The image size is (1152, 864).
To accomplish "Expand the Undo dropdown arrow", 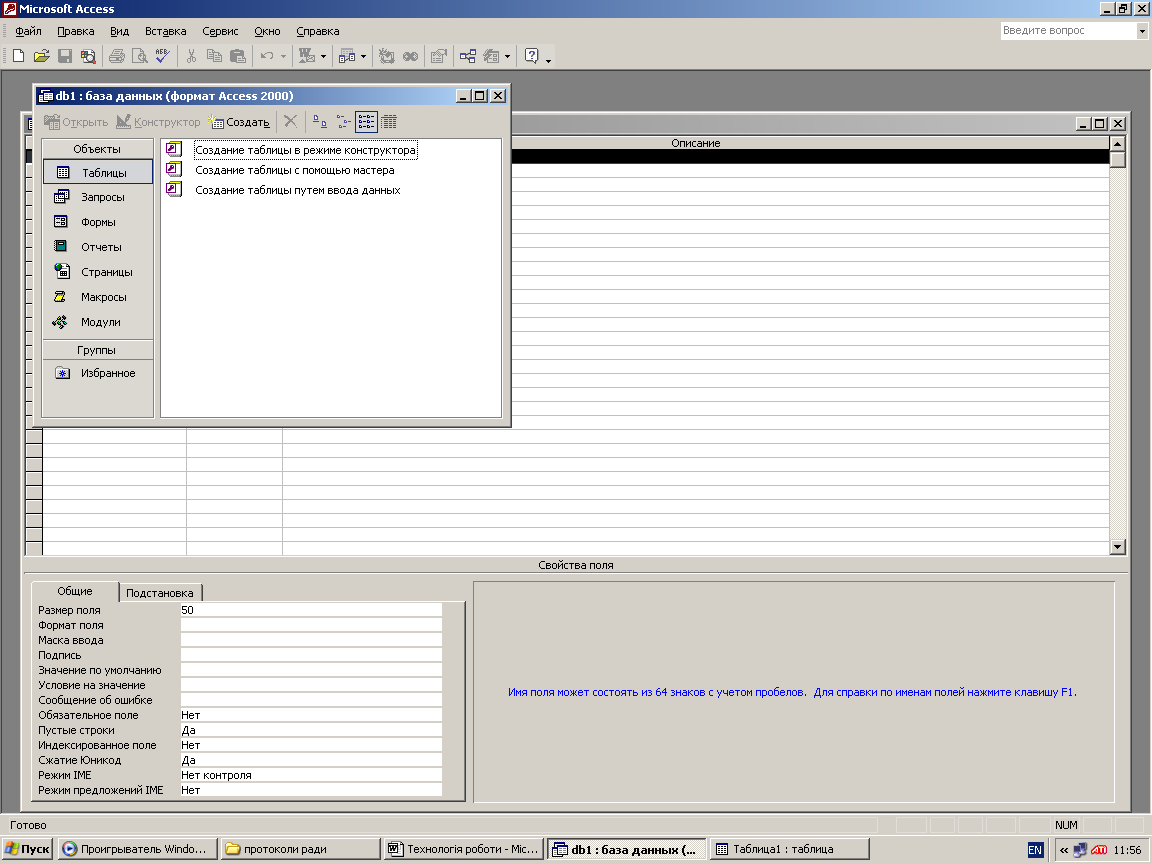I will [284, 57].
